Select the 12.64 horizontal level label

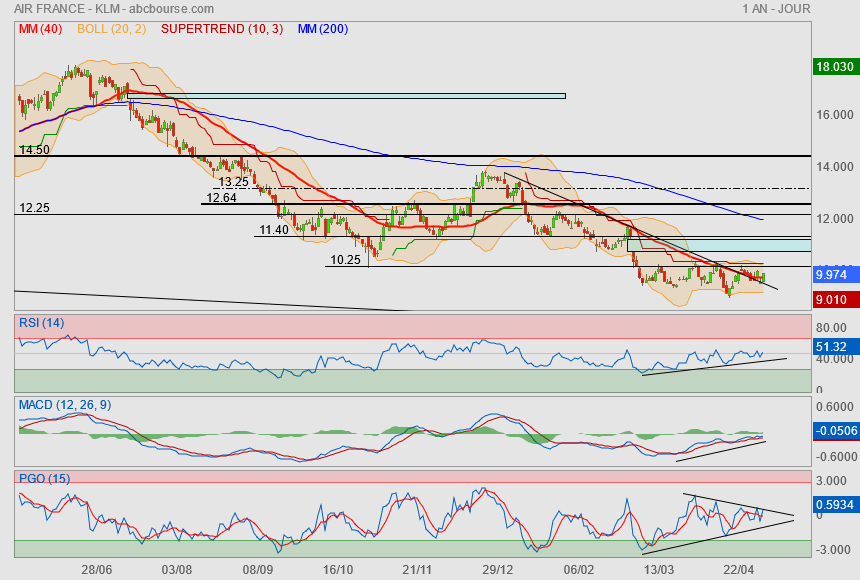click(x=221, y=198)
